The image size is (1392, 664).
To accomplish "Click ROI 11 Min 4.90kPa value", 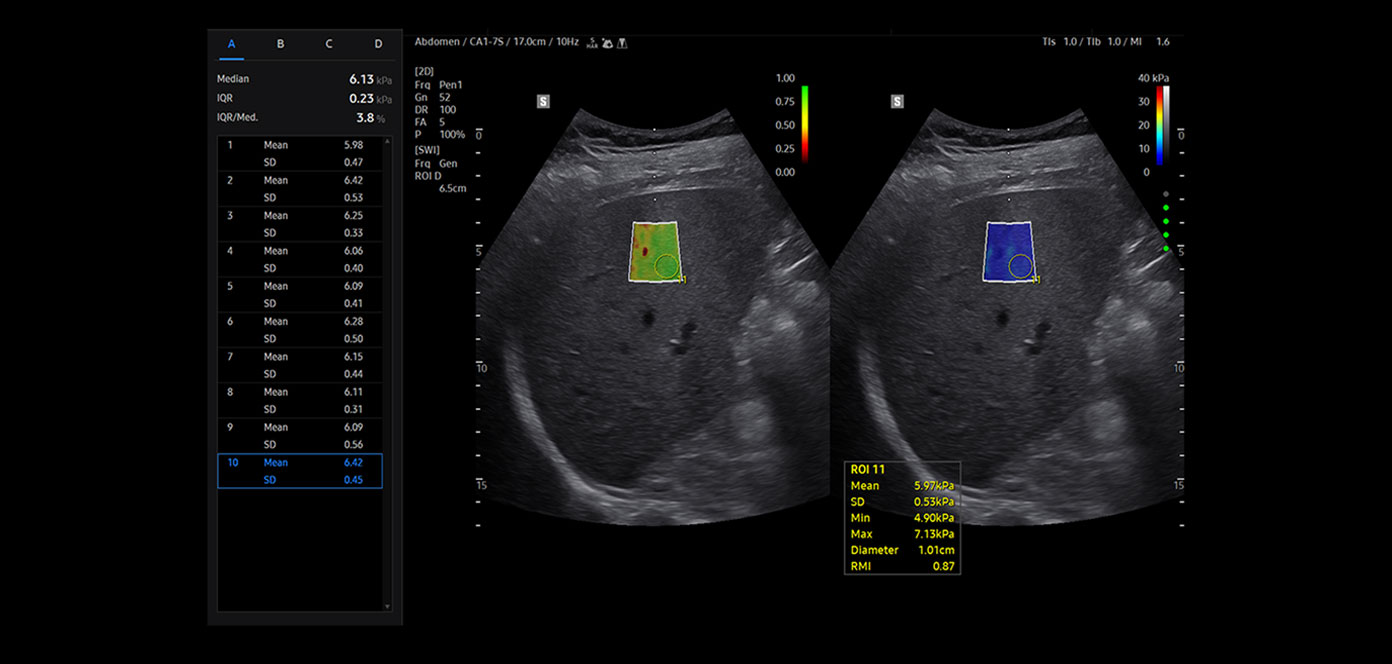I will click(934, 518).
